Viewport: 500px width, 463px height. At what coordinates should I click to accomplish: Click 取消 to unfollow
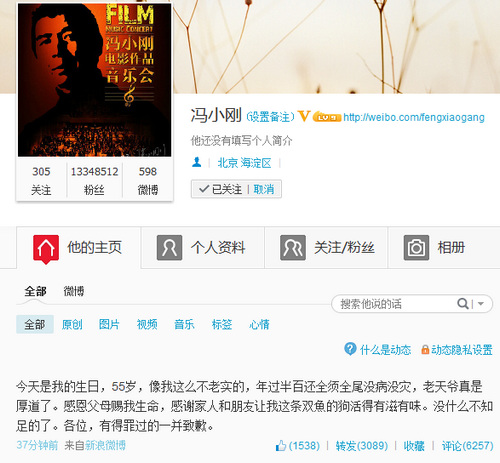tap(264, 189)
